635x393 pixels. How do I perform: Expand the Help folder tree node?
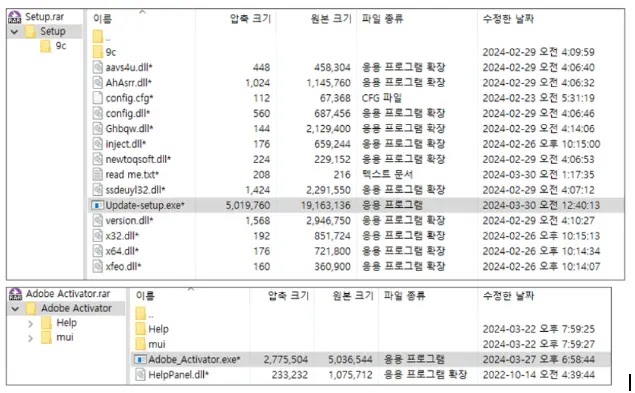[x=30, y=324]
